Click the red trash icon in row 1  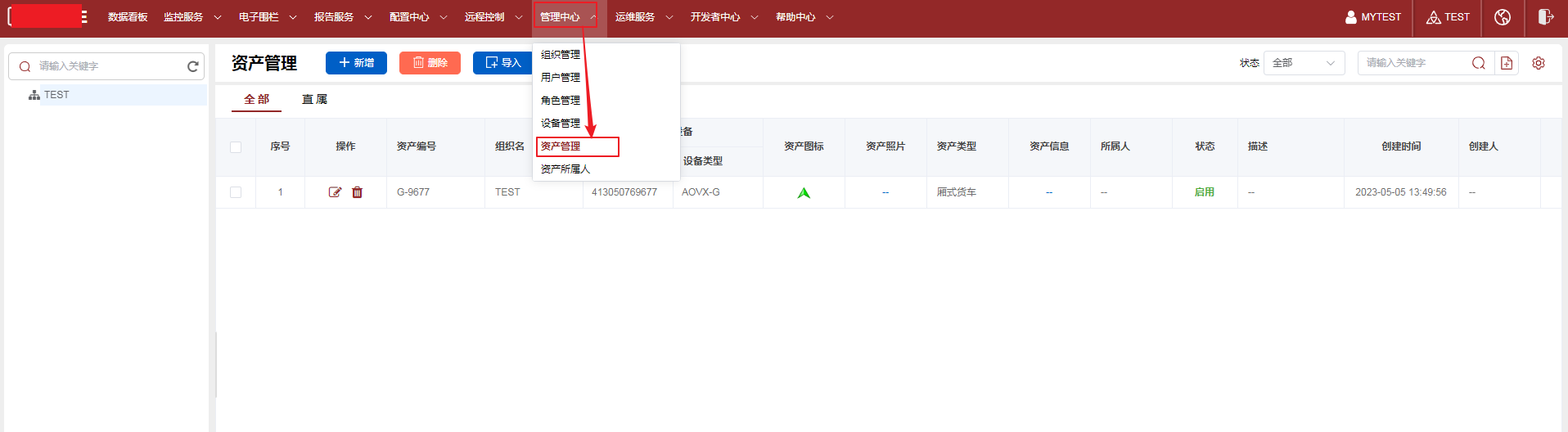357,192
